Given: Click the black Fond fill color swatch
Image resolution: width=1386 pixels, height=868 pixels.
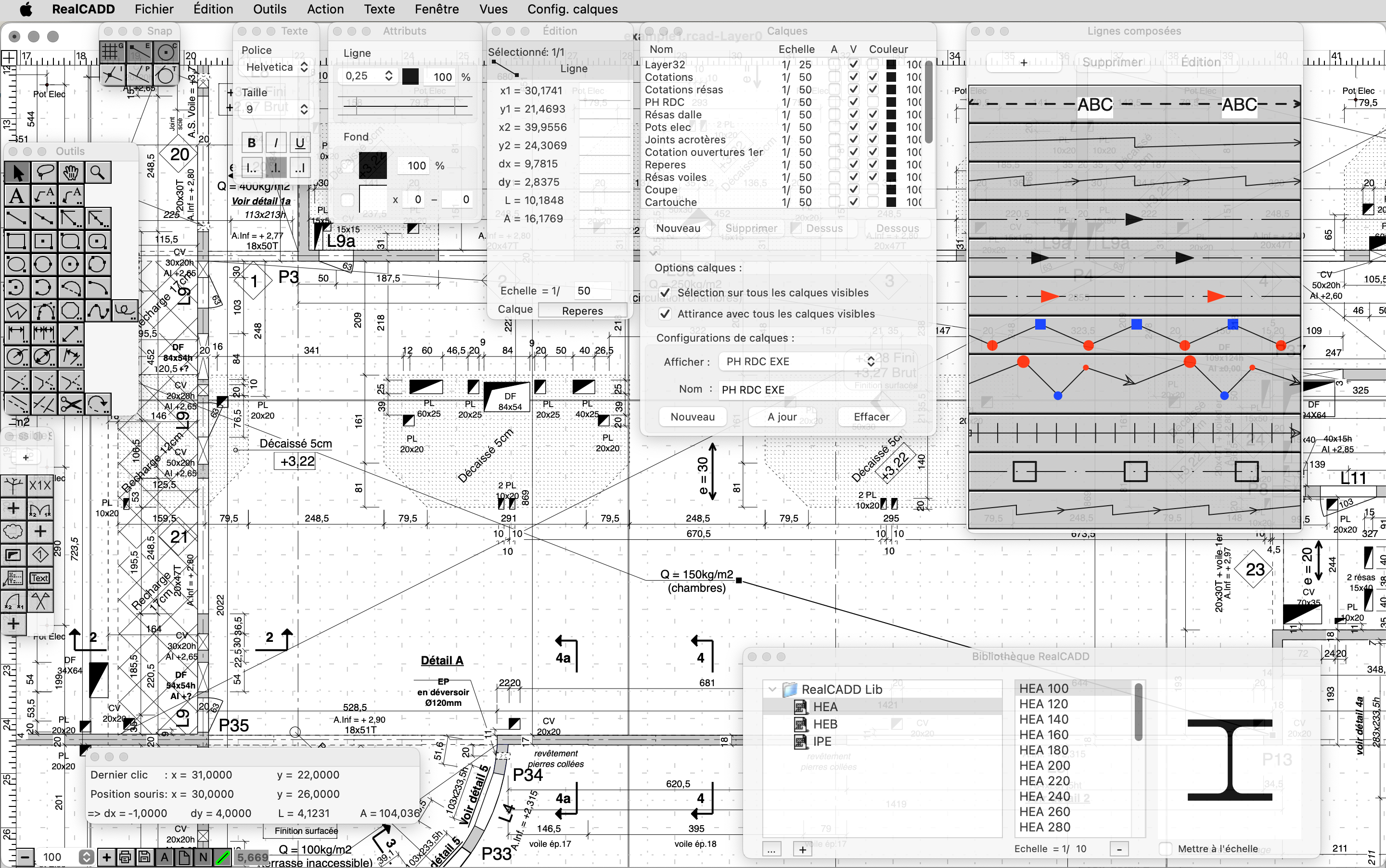Looking at the screenshot, I should point(373,166).
